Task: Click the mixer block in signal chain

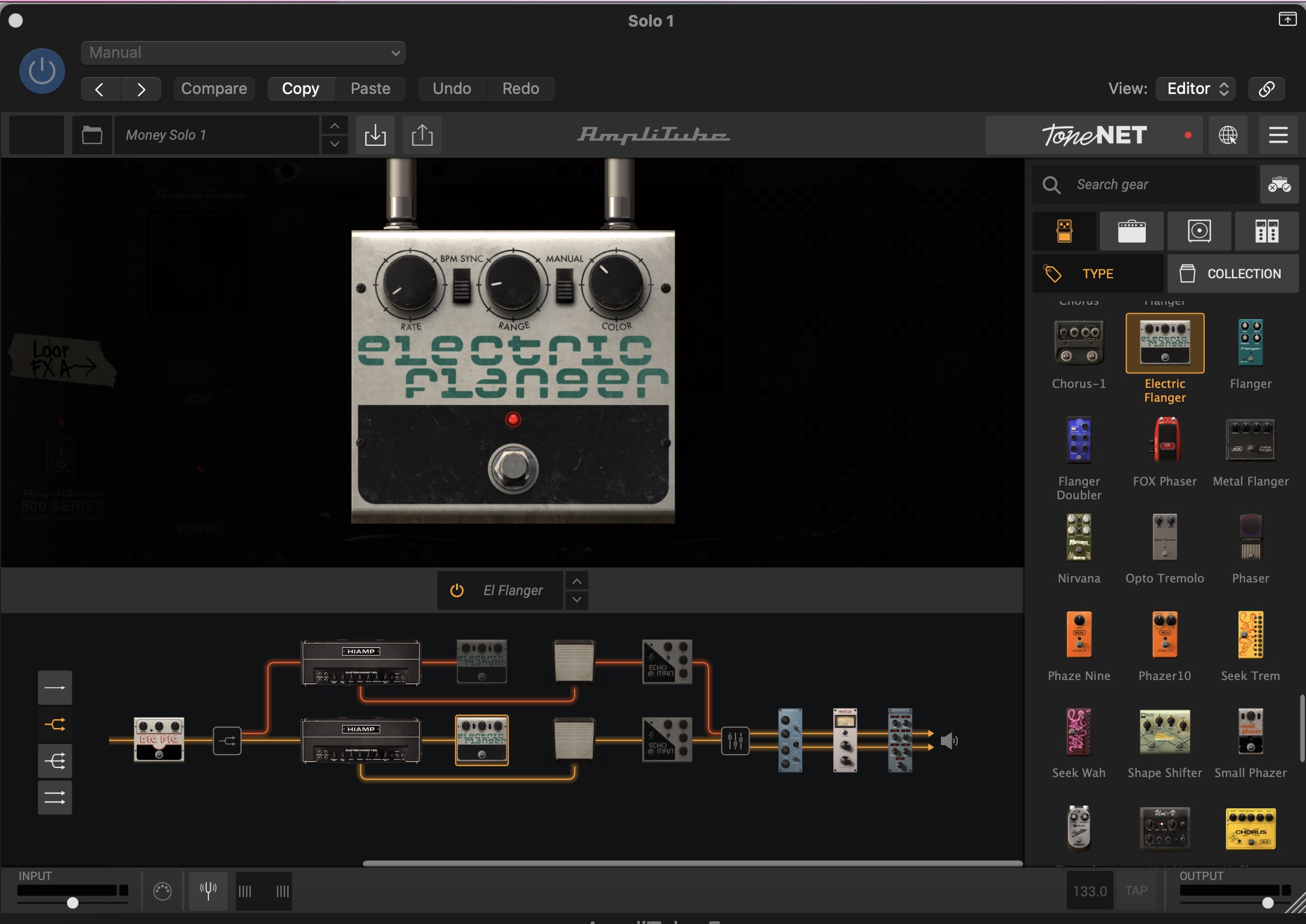Action: tap(735, 741)
